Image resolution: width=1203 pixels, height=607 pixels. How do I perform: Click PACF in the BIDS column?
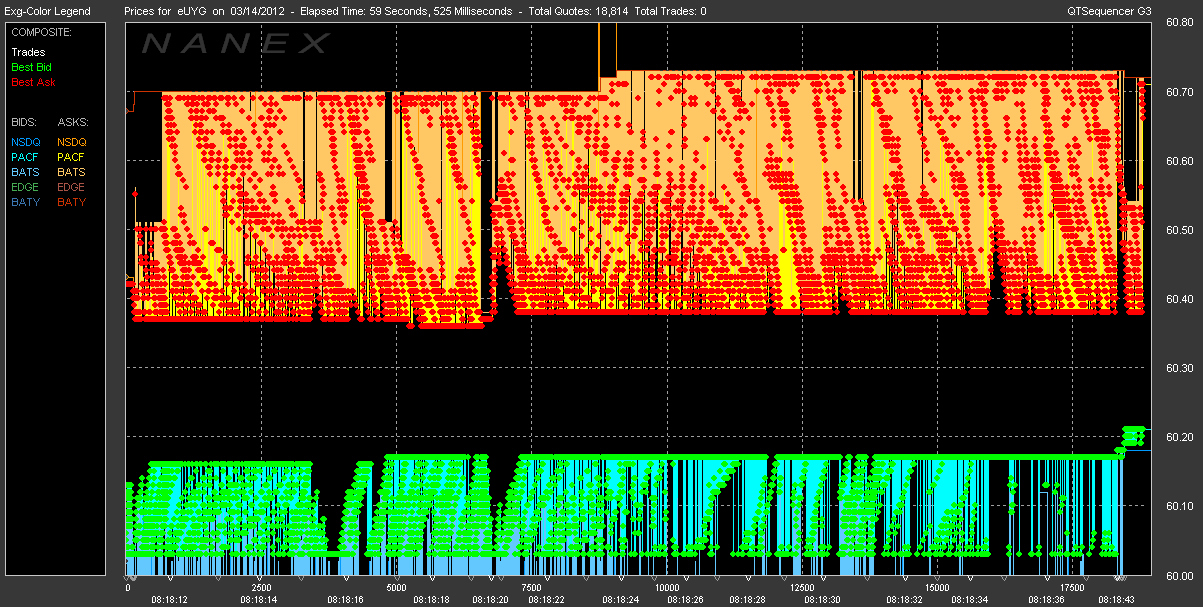[x=25, y=157]
